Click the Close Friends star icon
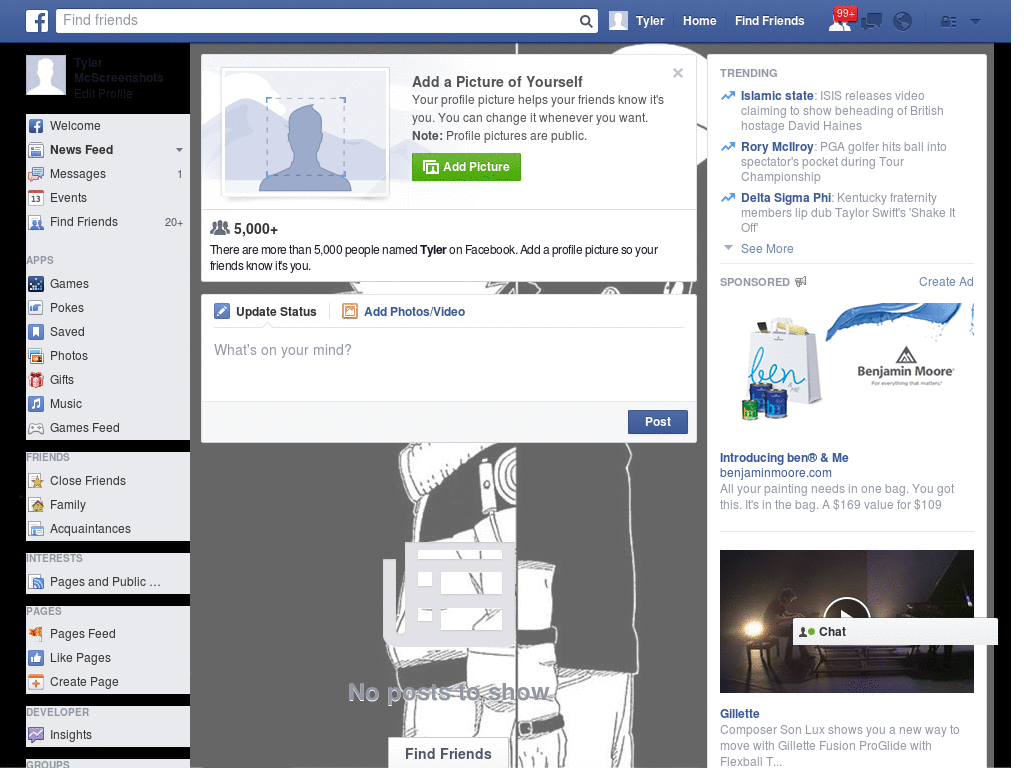Image resolution: width=1024 pixels, height=768 pixels. coord(36,481)
